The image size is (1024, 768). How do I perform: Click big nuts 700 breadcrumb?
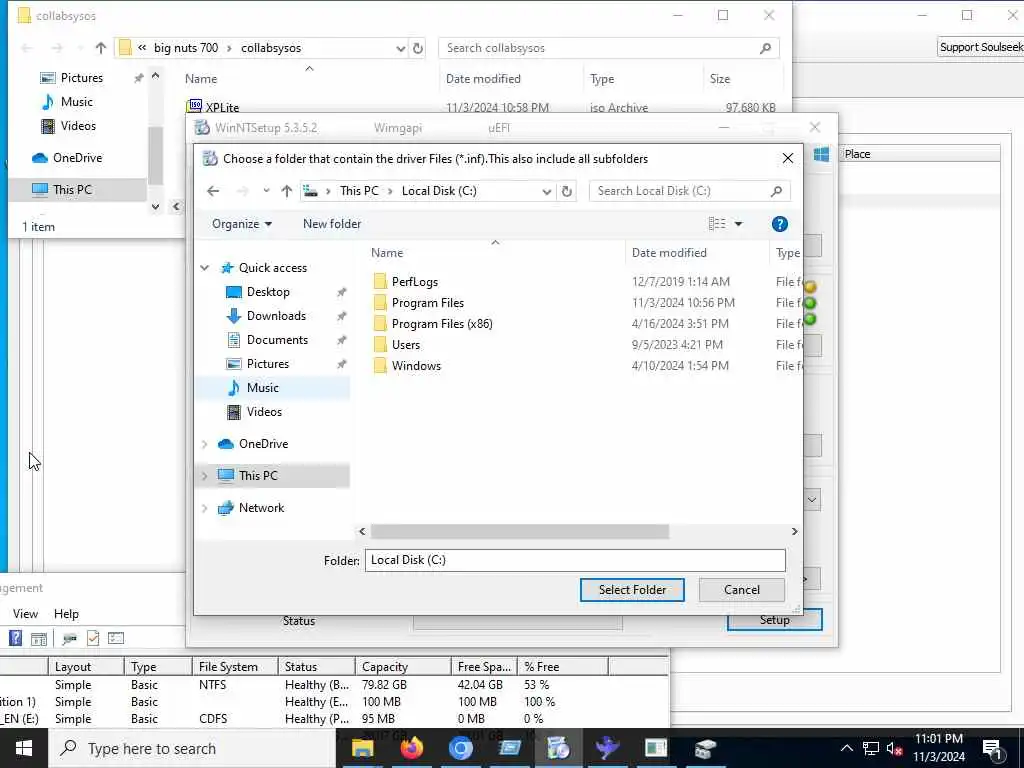point(185,48)
